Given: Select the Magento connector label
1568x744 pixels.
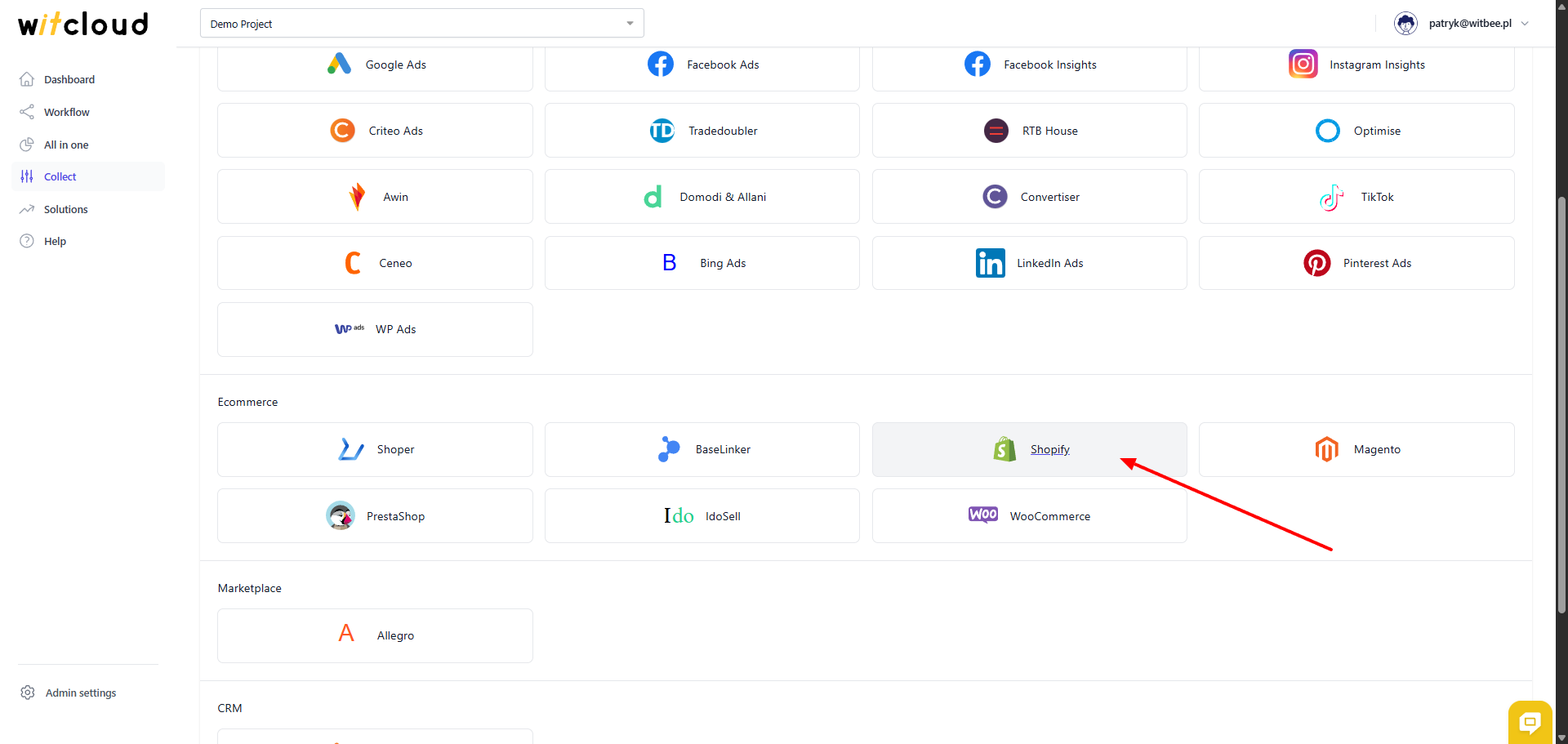Looking at the screenshot, I should pos(1377,449).
